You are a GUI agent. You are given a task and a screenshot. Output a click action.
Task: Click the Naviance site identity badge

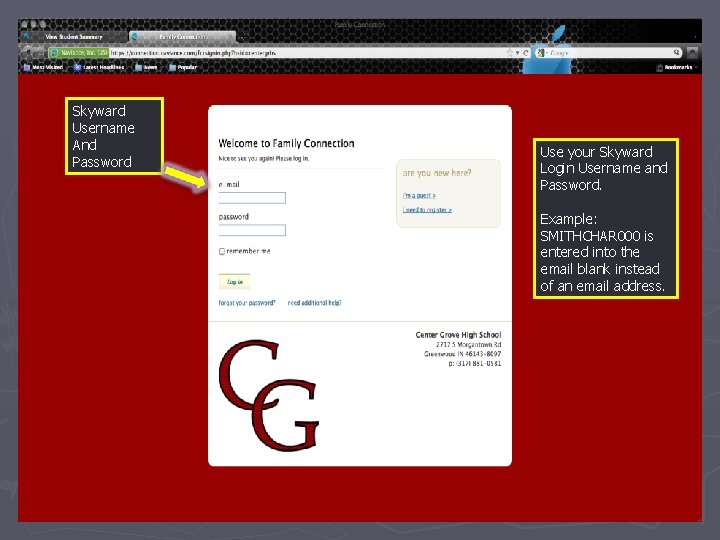[79, 53]
